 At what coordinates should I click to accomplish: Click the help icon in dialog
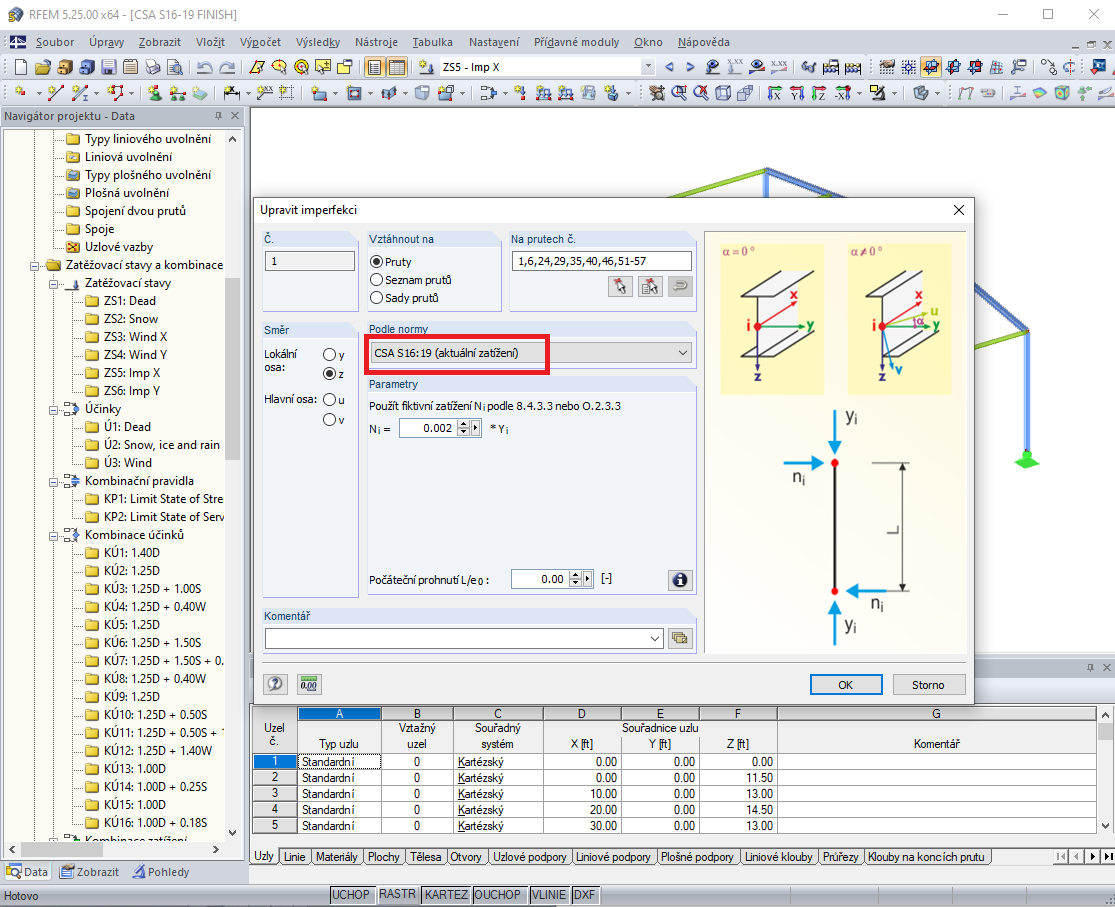pyautogui.click(x=275, y=684)
